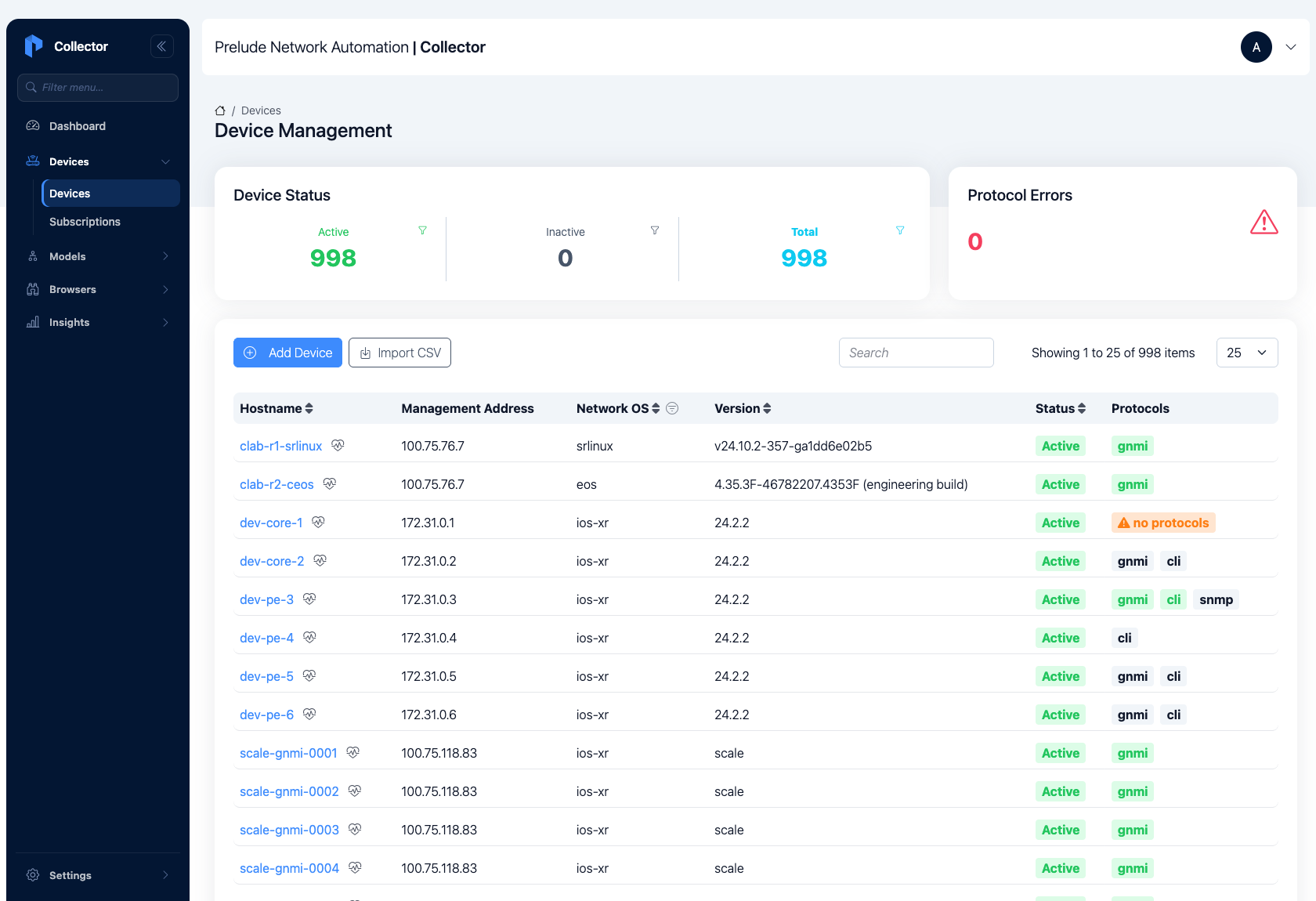Screen dimensions: 1316x901
Task: Click the user avatar A
Action: (1256, 47)
